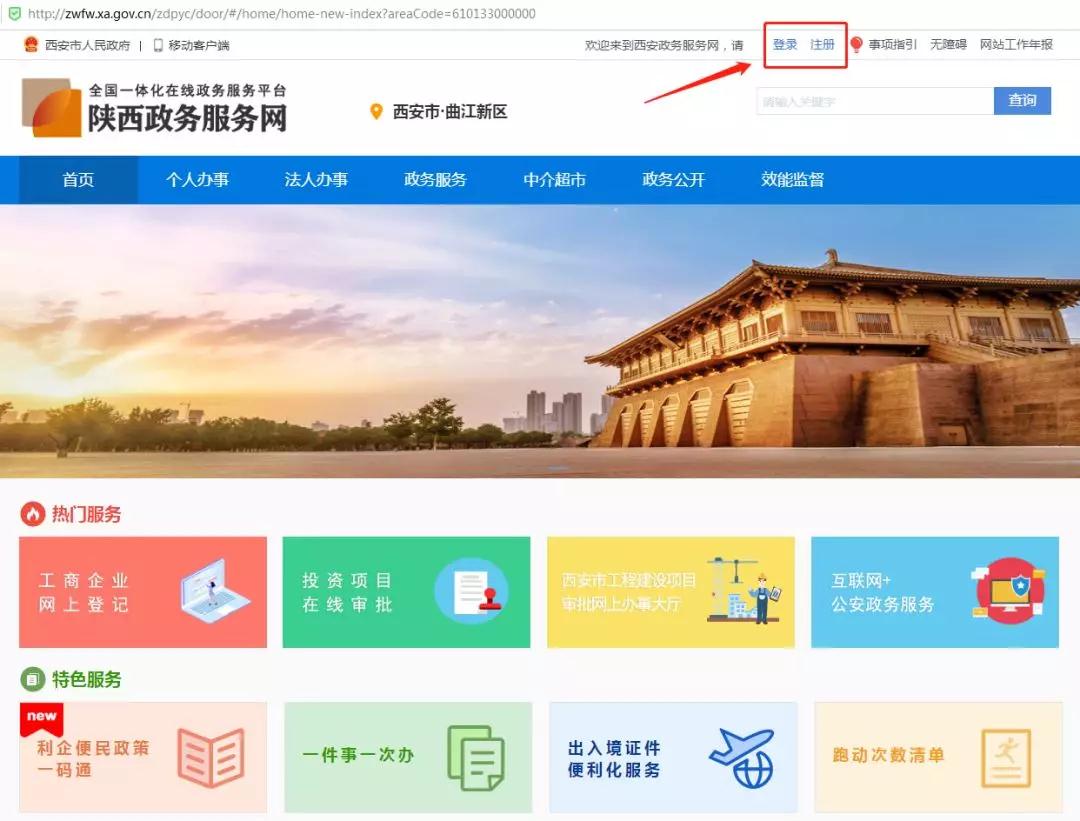The image size is (1080, 821).
Task: Click the laptop icon on 工商企业网上登记
Action: click(x=214, y=591)
